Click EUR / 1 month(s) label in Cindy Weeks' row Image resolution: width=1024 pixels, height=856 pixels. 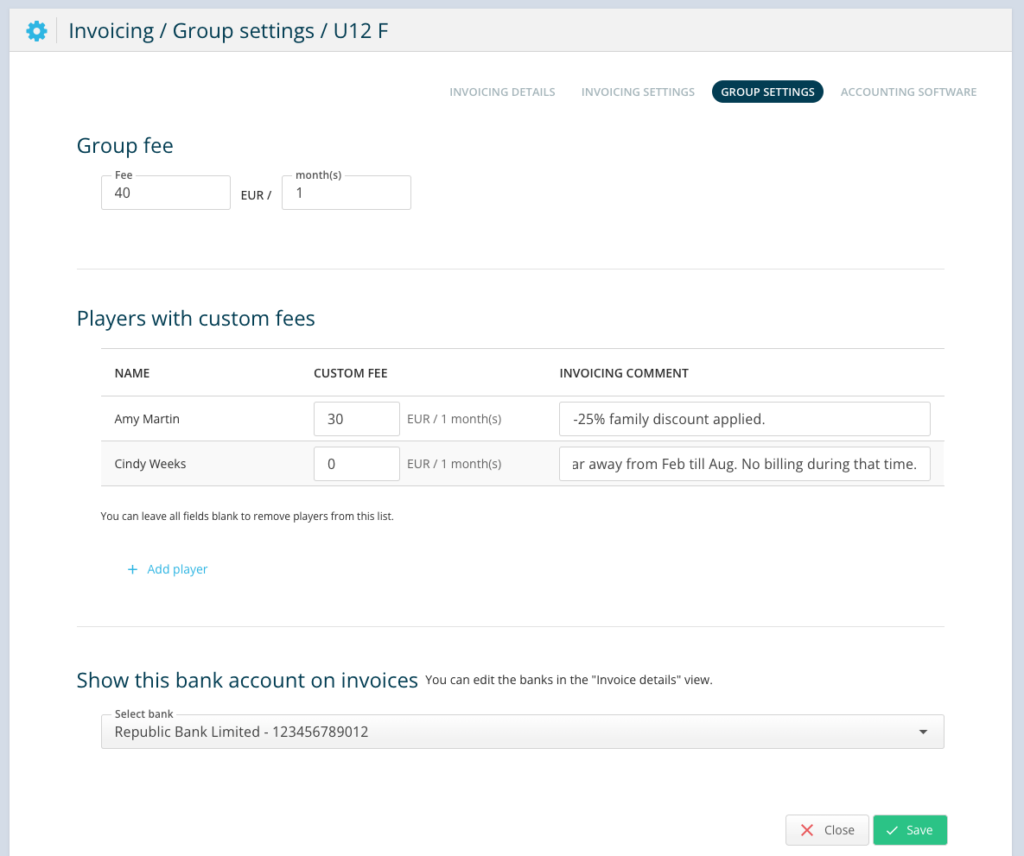click(x=454, y=464)
